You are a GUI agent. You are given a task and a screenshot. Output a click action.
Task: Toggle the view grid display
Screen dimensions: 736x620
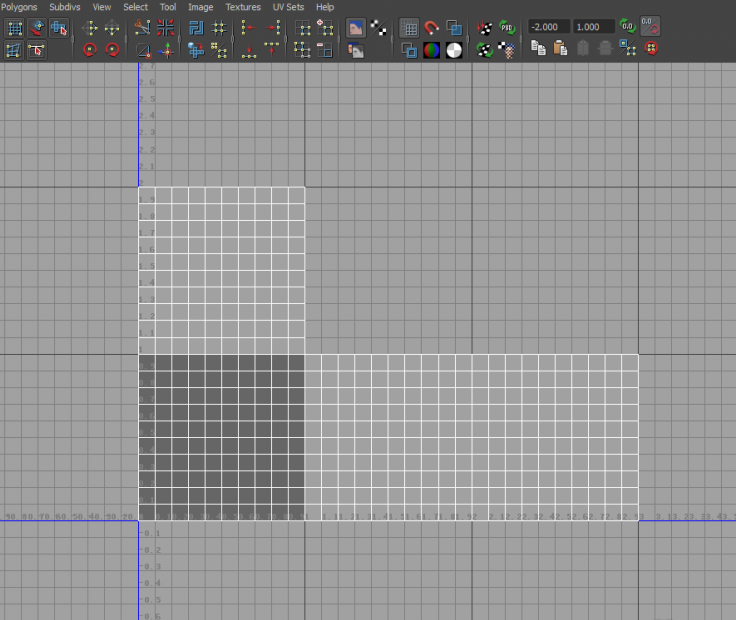[409, 28]
